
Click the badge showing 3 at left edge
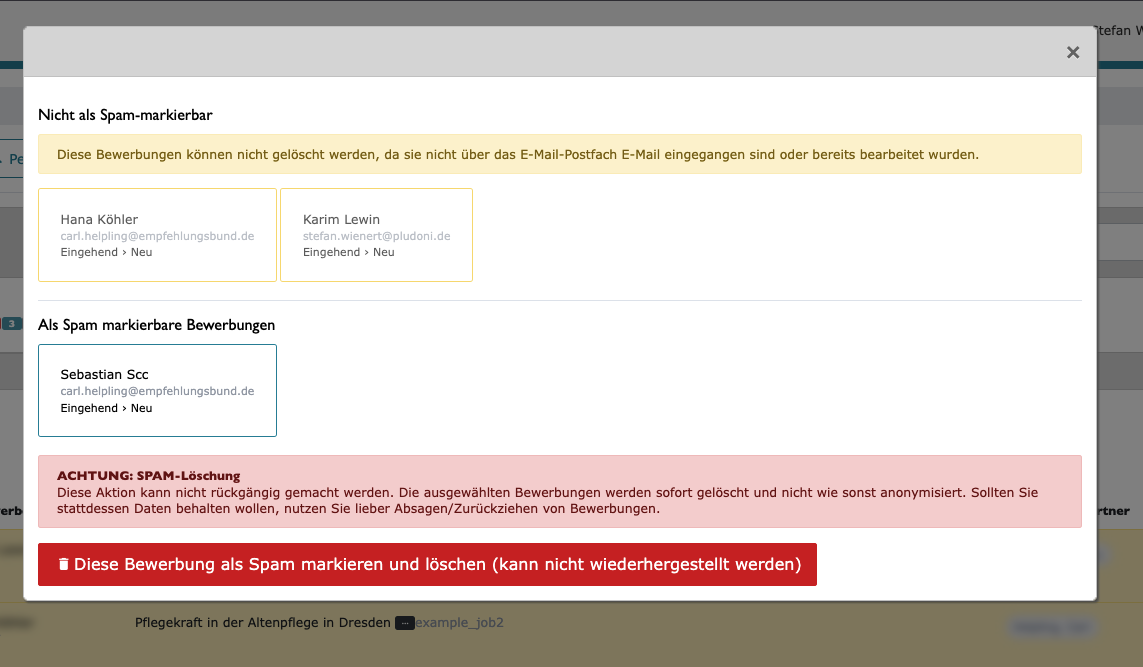click(x=11, y=324)
